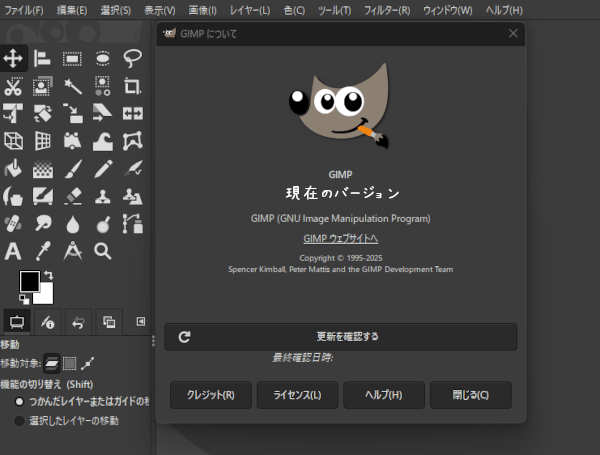Select the Align tool
The height and width of the screenshot is (455, 600).
point(42,59)
